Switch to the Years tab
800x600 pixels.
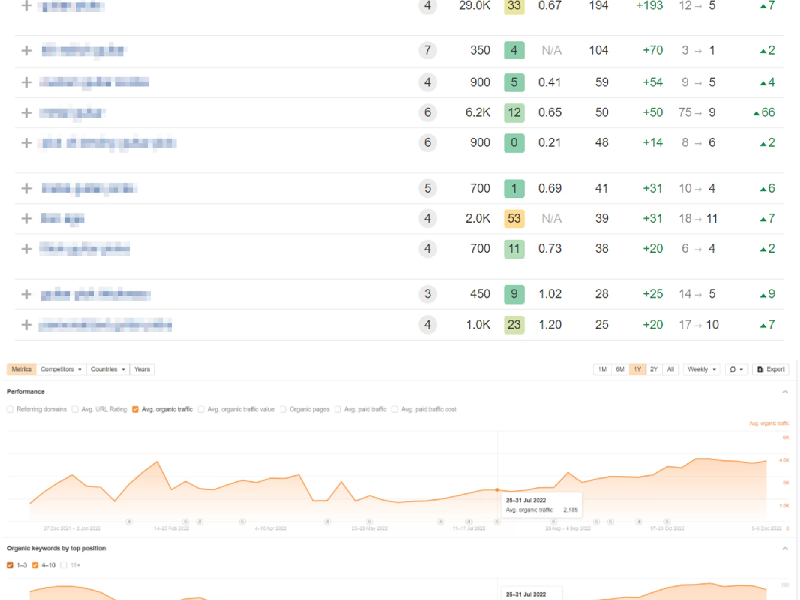pos(142,369)
